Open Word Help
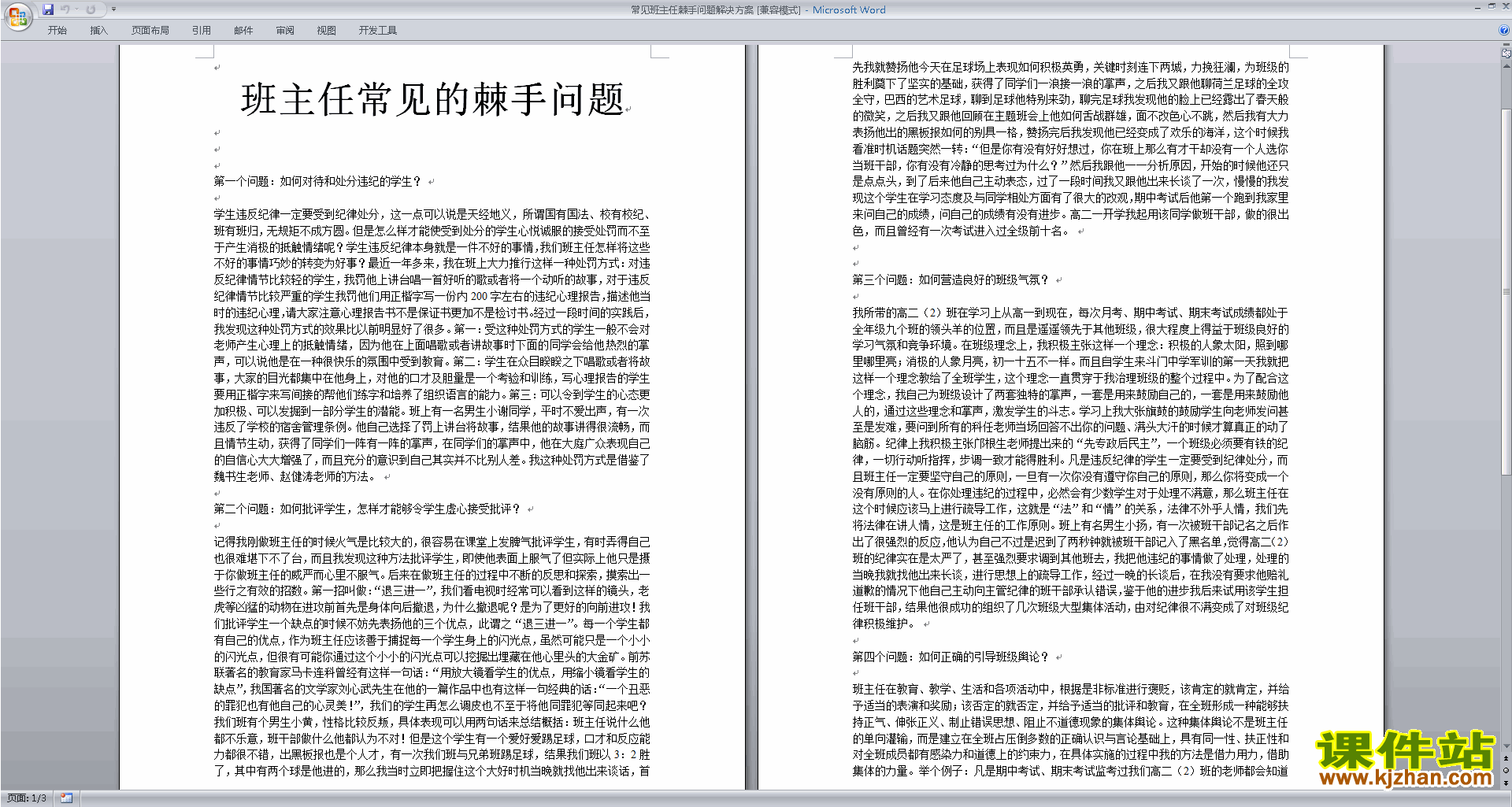Image resolution: width=1512 pixels, height=807 pixels. coord(1504,31)
